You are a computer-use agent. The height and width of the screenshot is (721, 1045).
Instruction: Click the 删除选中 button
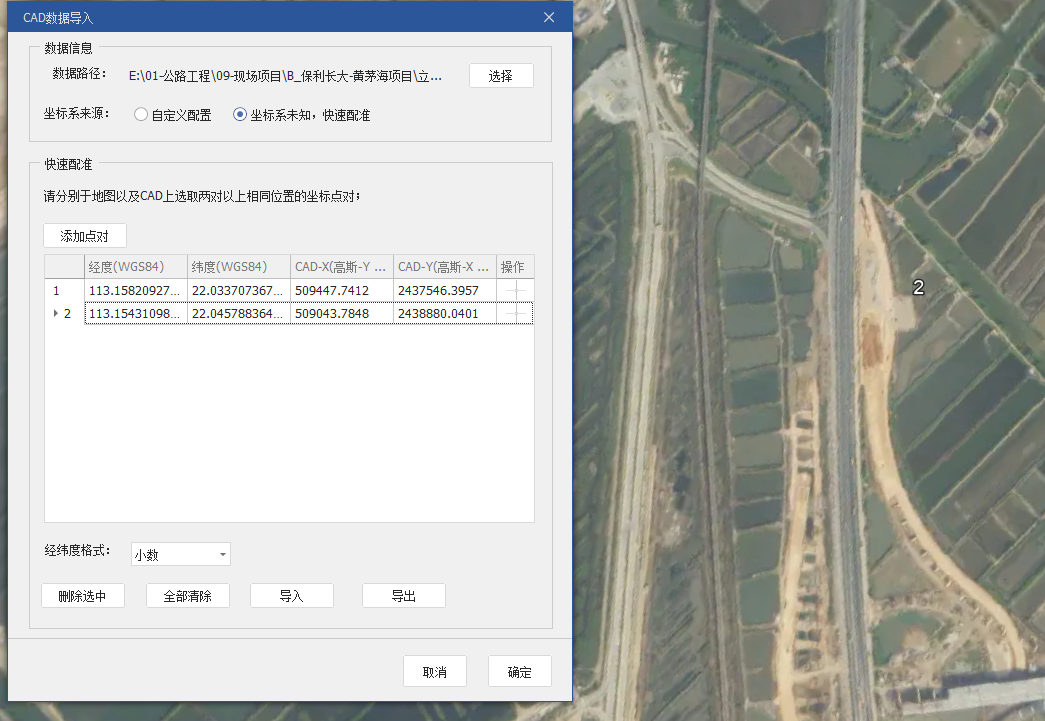[83, 596]
